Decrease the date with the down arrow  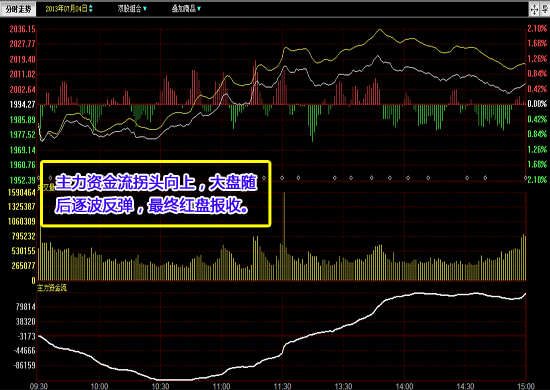coord(91,11)
